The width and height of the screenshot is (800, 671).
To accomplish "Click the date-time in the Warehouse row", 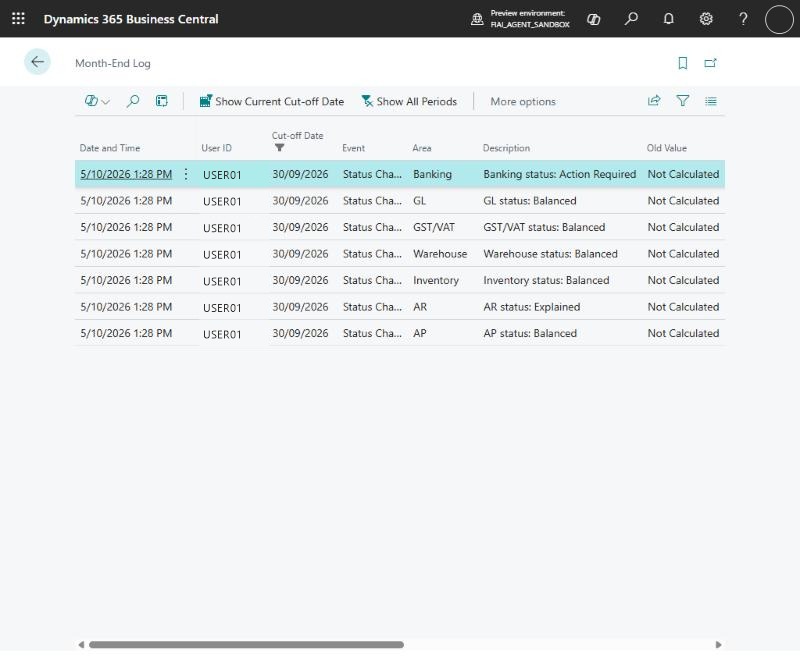I will [126, 254].
